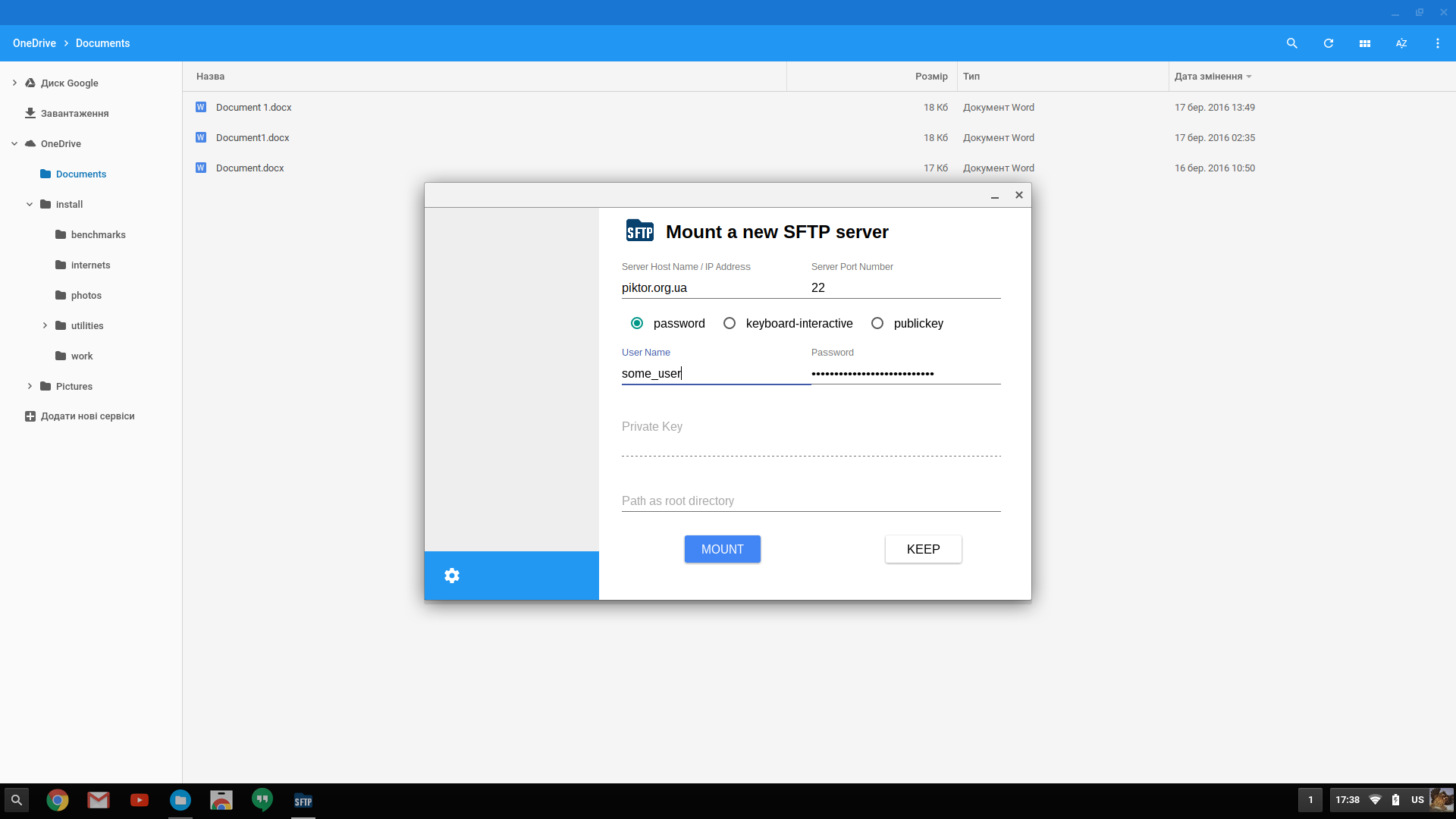Switch to thumbnail grid view
Image resolution: width=1456 pixels, height=819 pixels.
(1365, 43)
